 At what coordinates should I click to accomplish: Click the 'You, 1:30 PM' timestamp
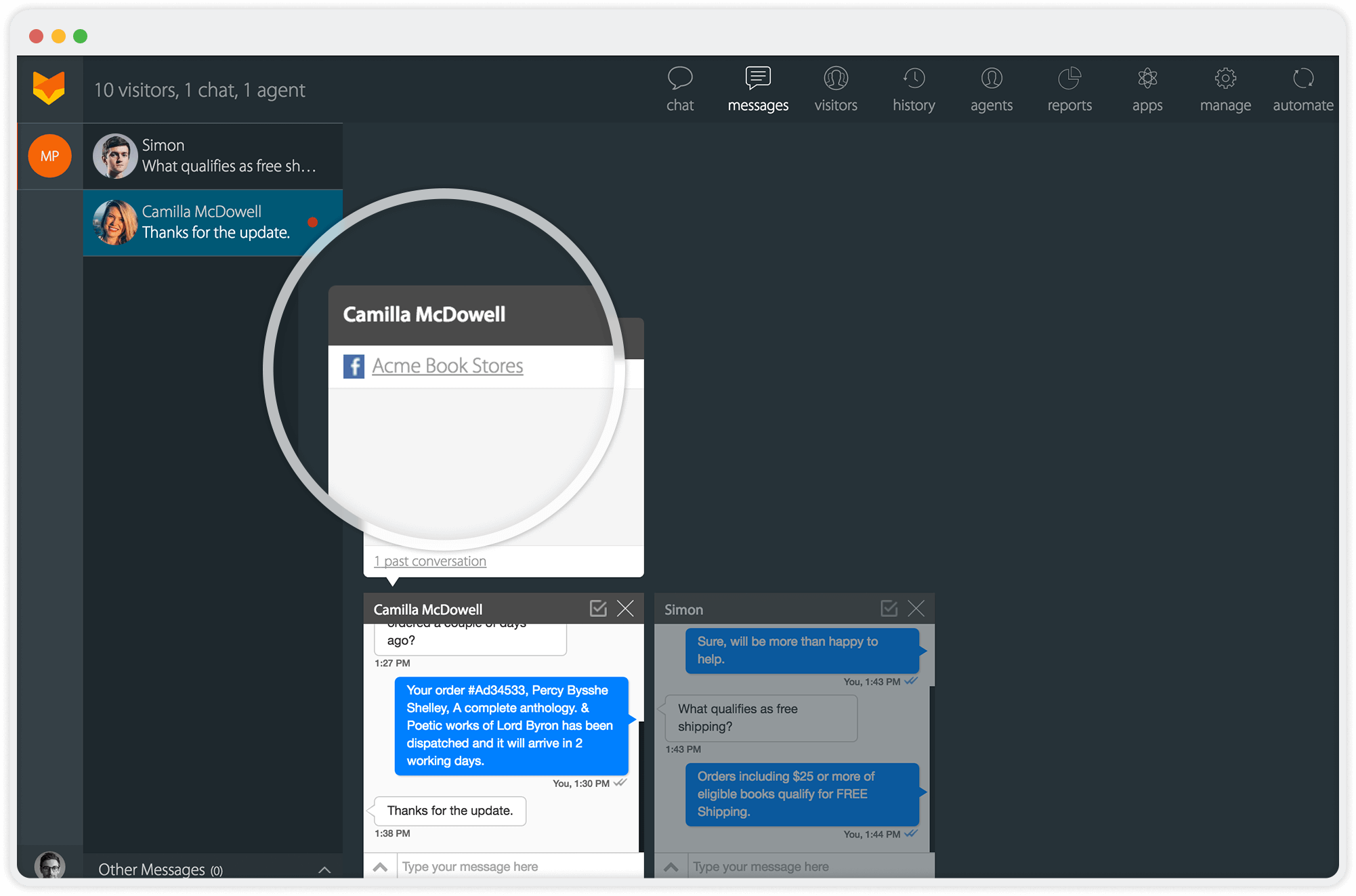click(x=581, y=784)
